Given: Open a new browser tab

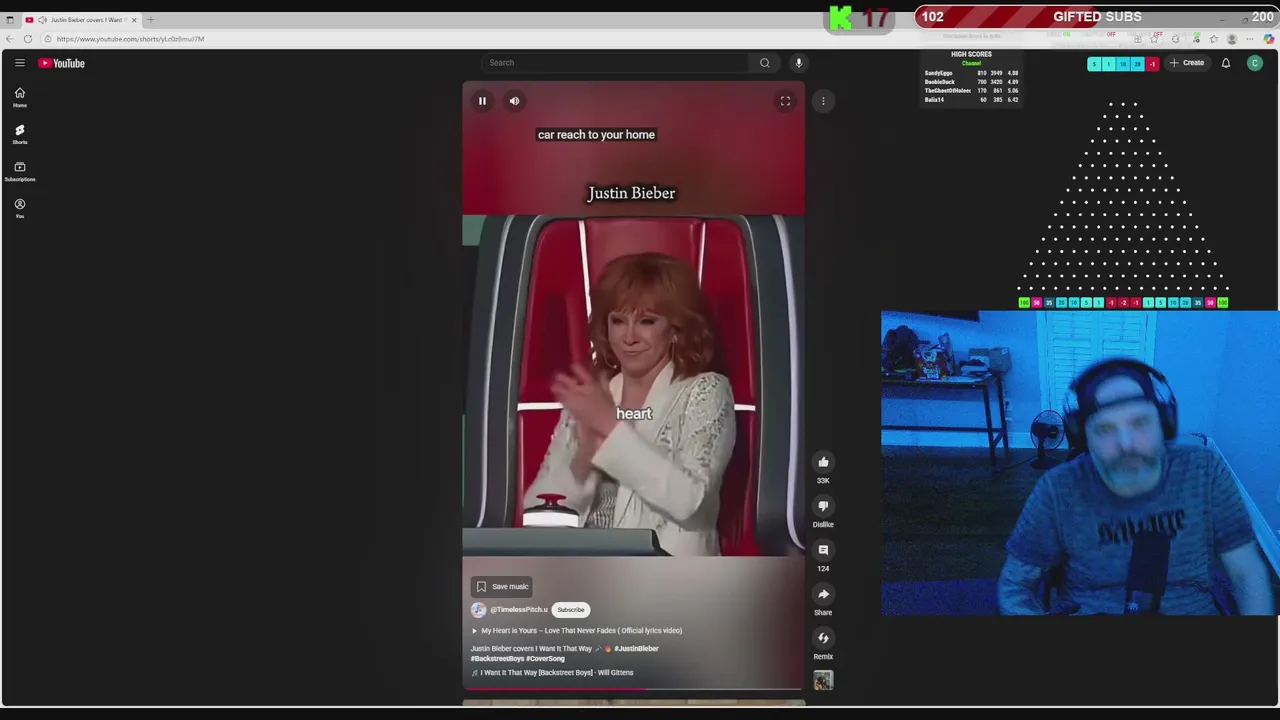Looking at the screenshot, I should [150, 20].
